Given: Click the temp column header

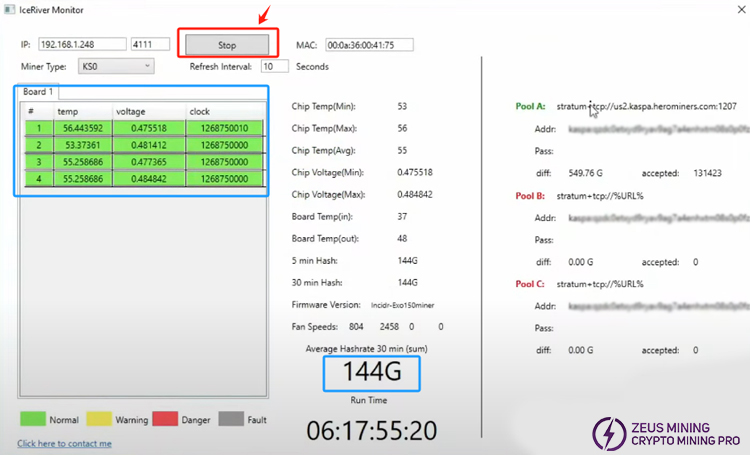Looking at the screenshot, I should pos(82,111).
